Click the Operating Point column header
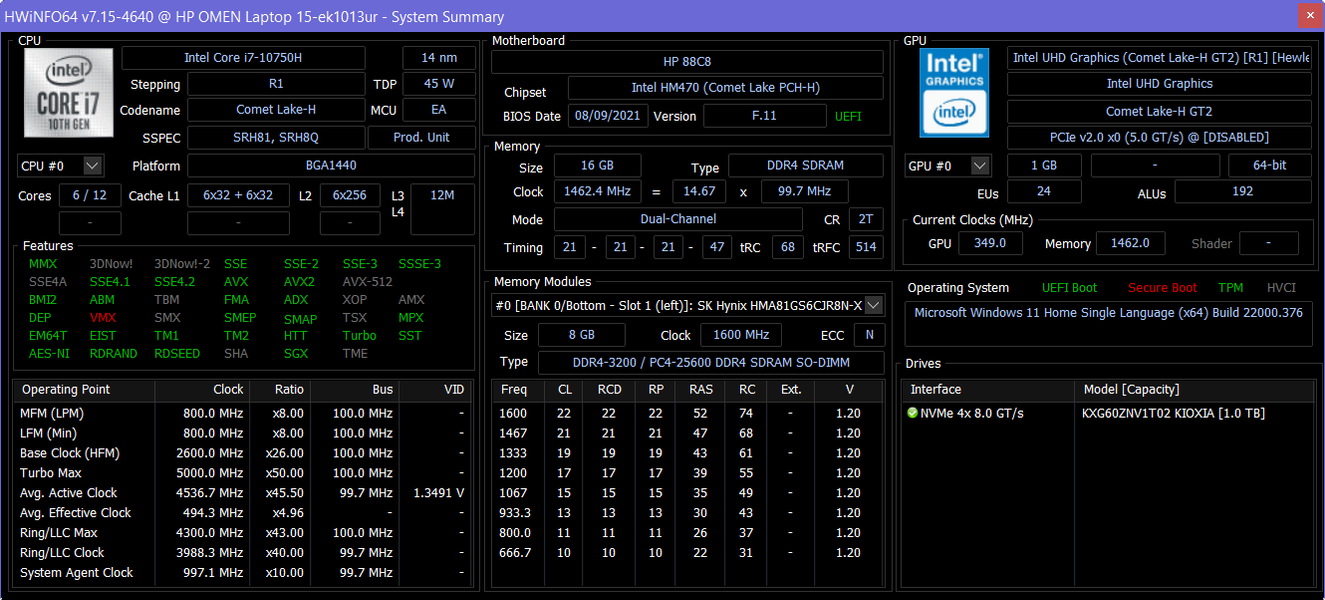The image size is (1325, 600). click(x=84, y=389)
